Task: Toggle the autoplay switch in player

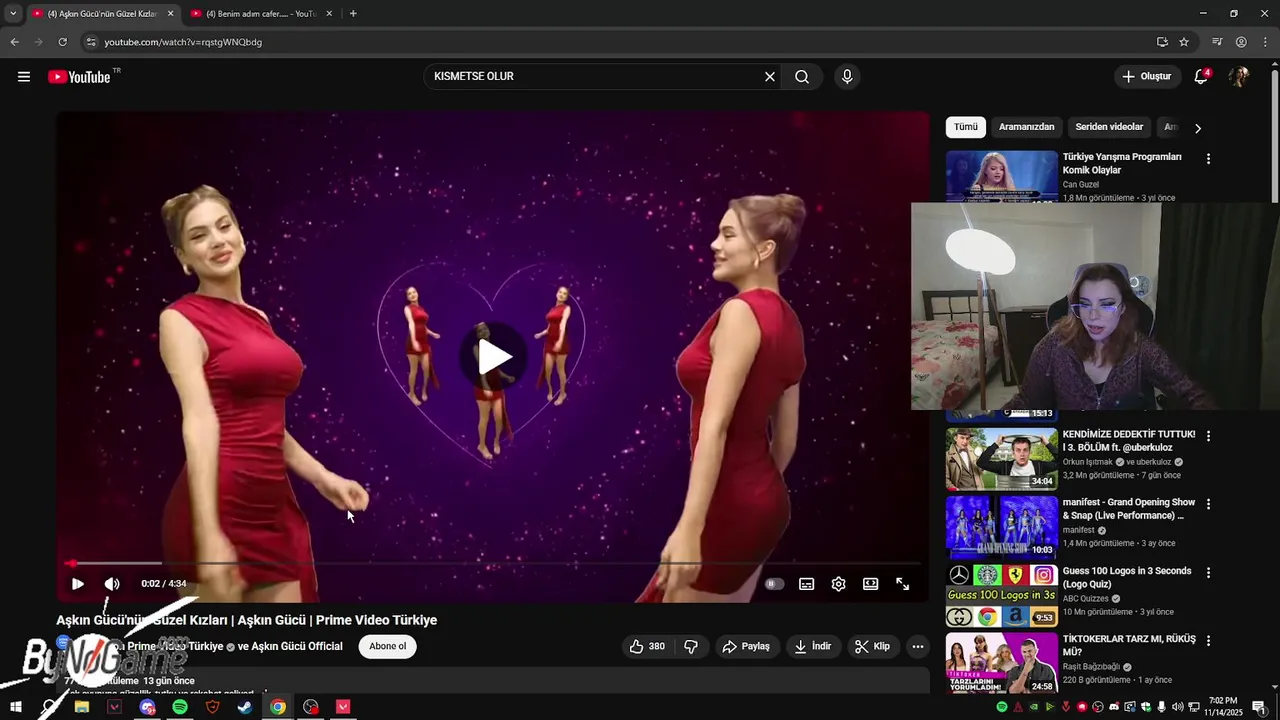Action: pos(774,584)
